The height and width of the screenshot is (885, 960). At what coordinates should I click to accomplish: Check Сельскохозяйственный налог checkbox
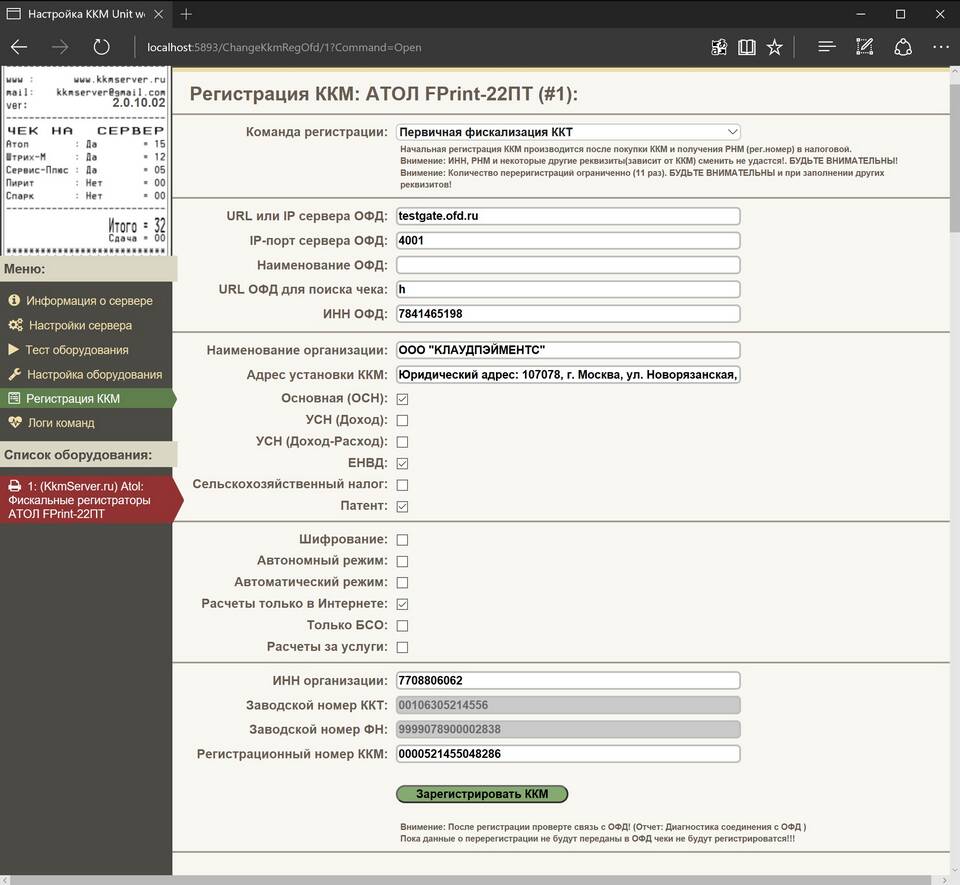(402, 485)
